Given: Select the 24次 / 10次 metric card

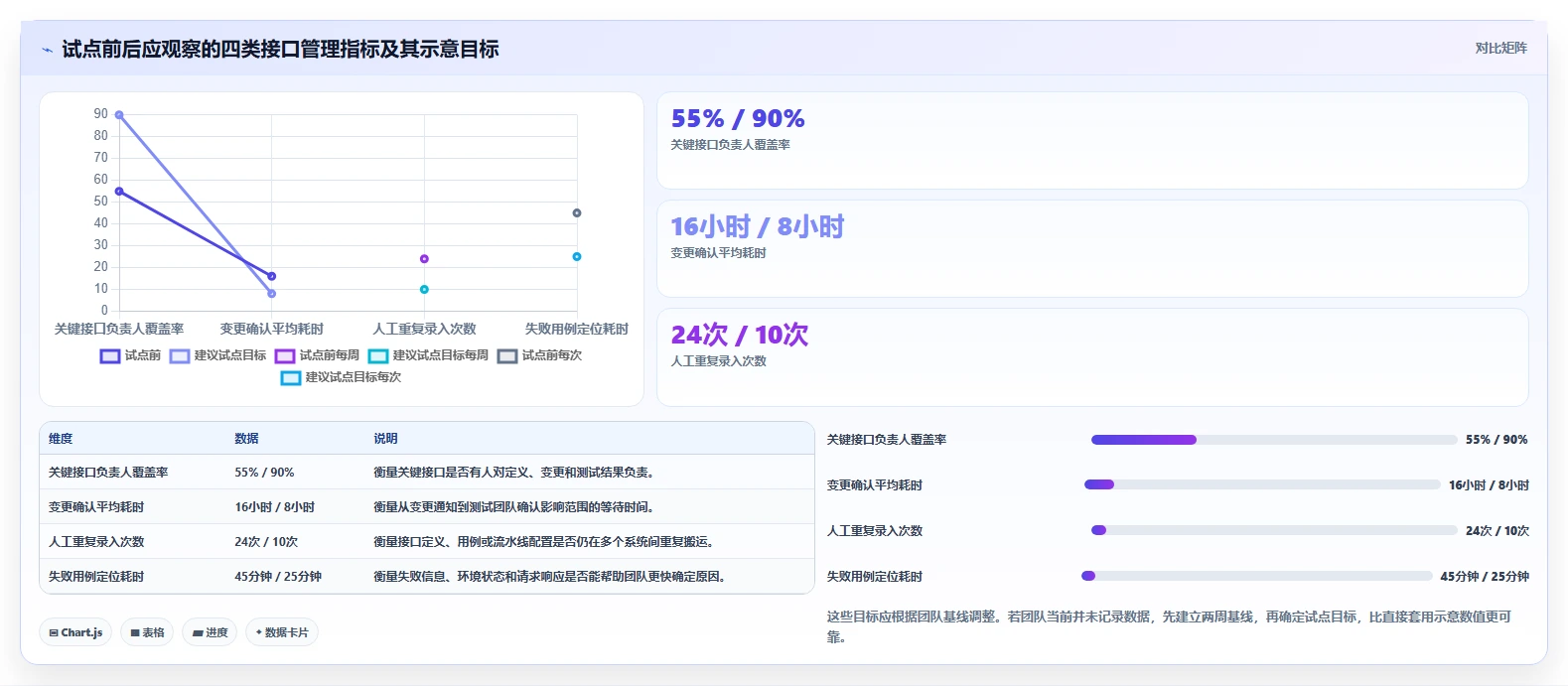Looking at the screenshot, I should pos(1092,356).
